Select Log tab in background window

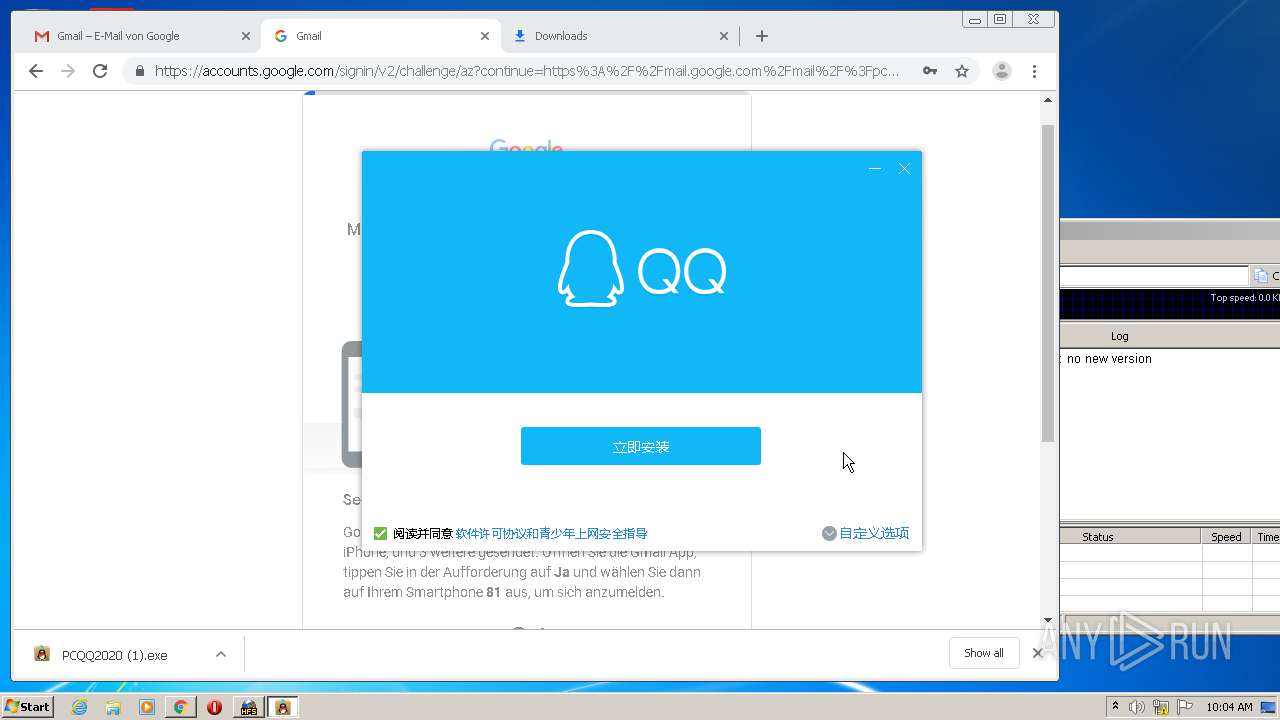pyautogui.click(x=1119, y=336)
